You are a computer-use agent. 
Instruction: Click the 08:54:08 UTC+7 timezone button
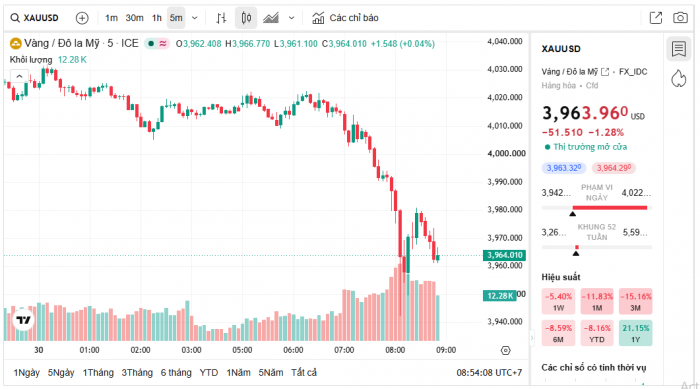(489, 372)
